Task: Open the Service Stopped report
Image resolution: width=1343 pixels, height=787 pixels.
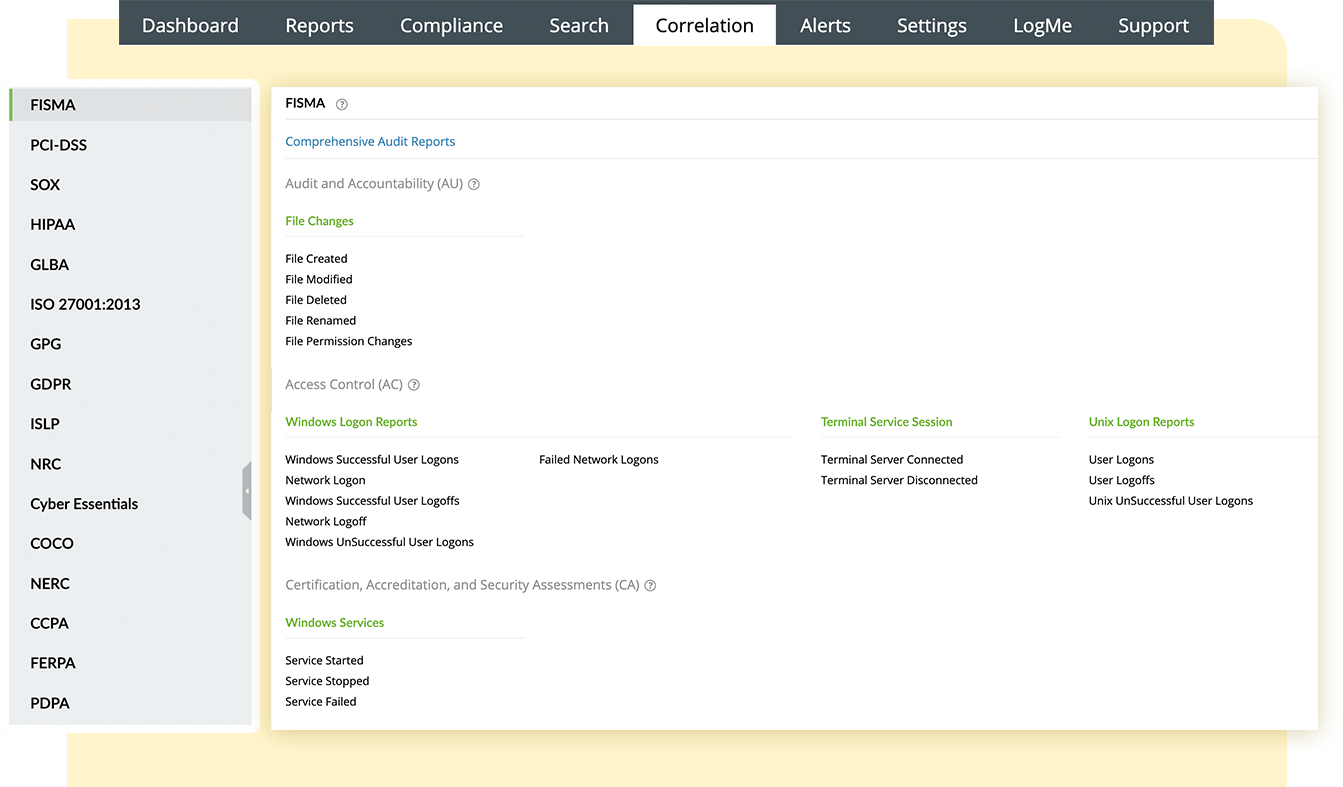Action: point(327,681)
